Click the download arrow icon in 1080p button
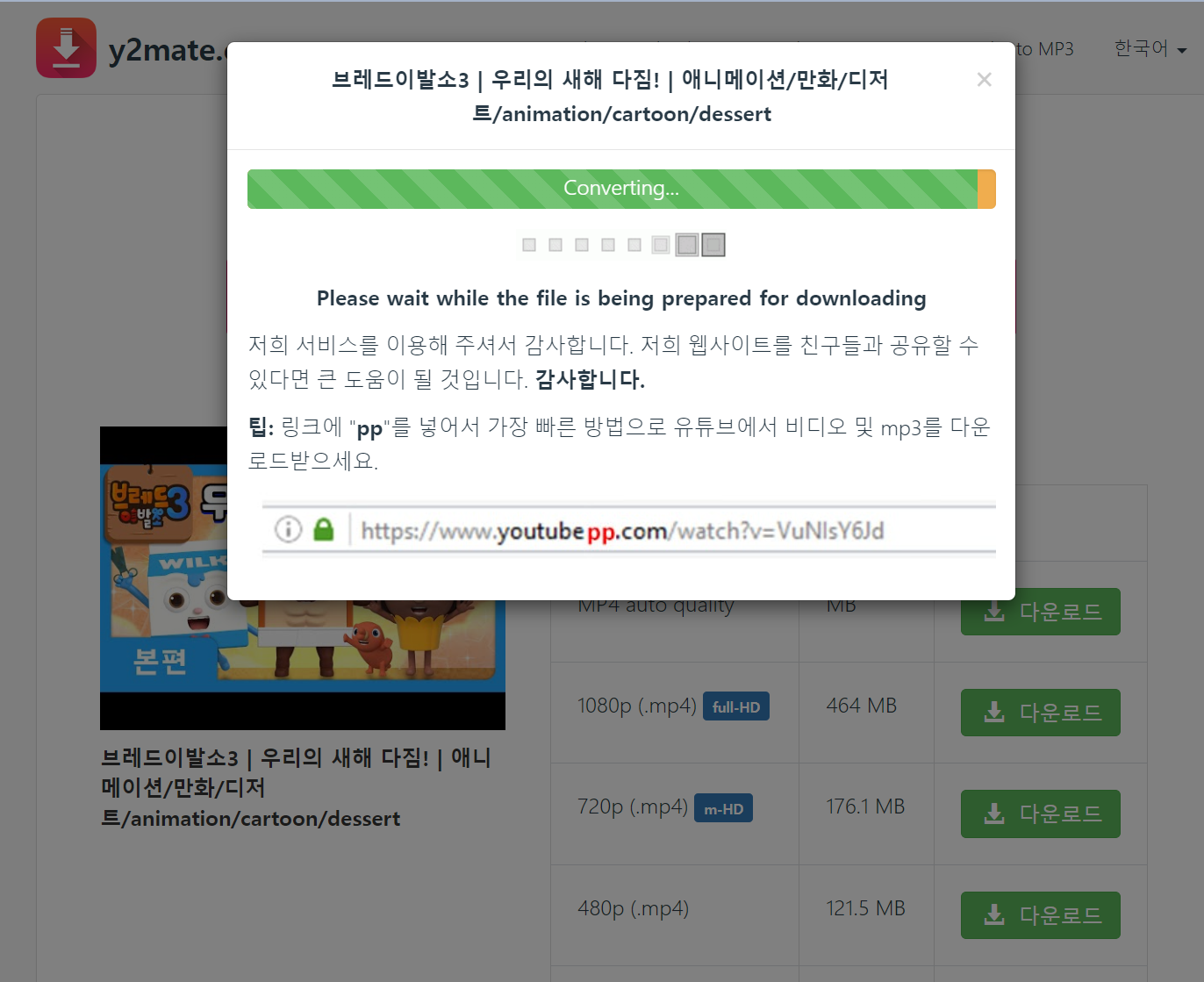 993,713
